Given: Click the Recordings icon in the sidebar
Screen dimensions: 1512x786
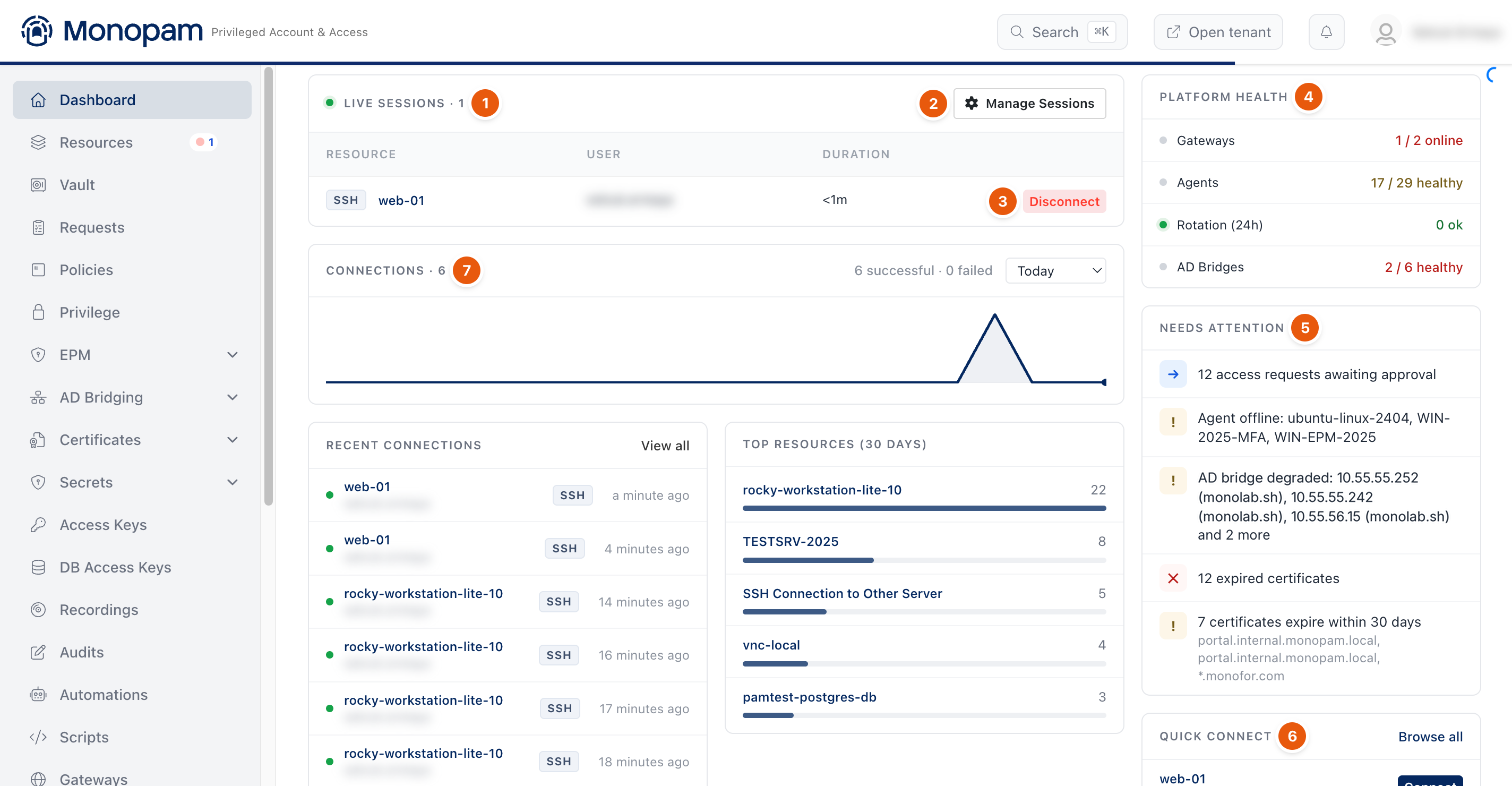Looking at the screenshot, I should (x=39, y=610).
